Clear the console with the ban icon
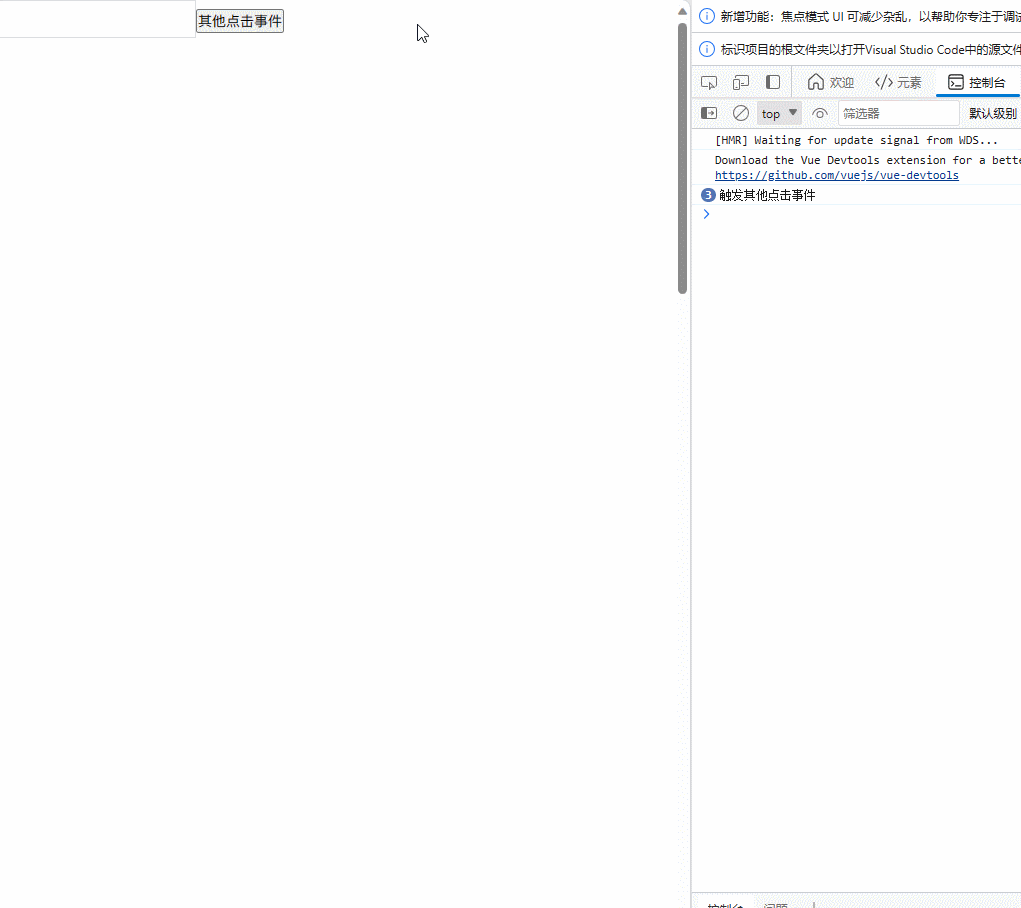The height and width of the screenshot is (908, 1021). tap(740, 113)
